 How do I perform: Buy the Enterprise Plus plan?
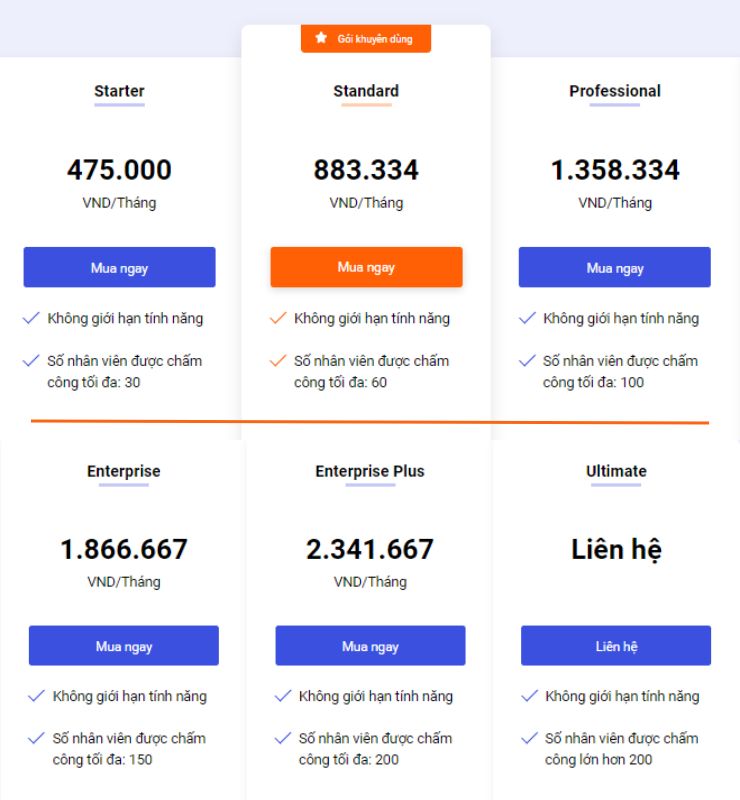click(x=370, y=645)
